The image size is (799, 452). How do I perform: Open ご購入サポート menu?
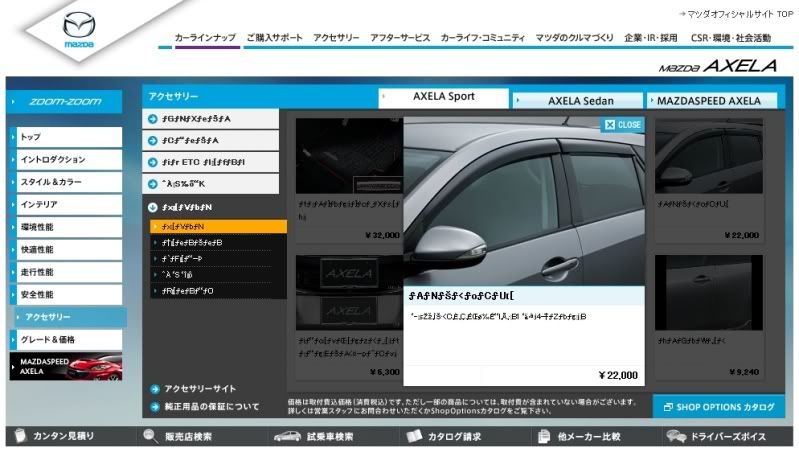click(x=275, y=38)
